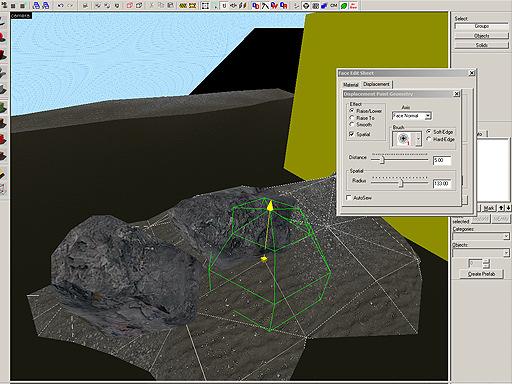
Task: Click the Create Prefab button
Action: (x=481, y=274)
